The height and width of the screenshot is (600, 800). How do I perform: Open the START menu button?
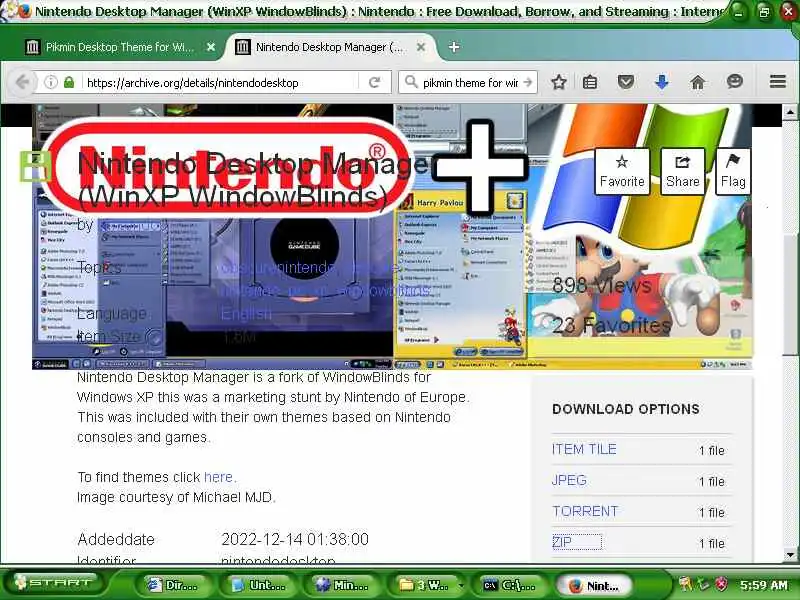[x=55, y=582]
